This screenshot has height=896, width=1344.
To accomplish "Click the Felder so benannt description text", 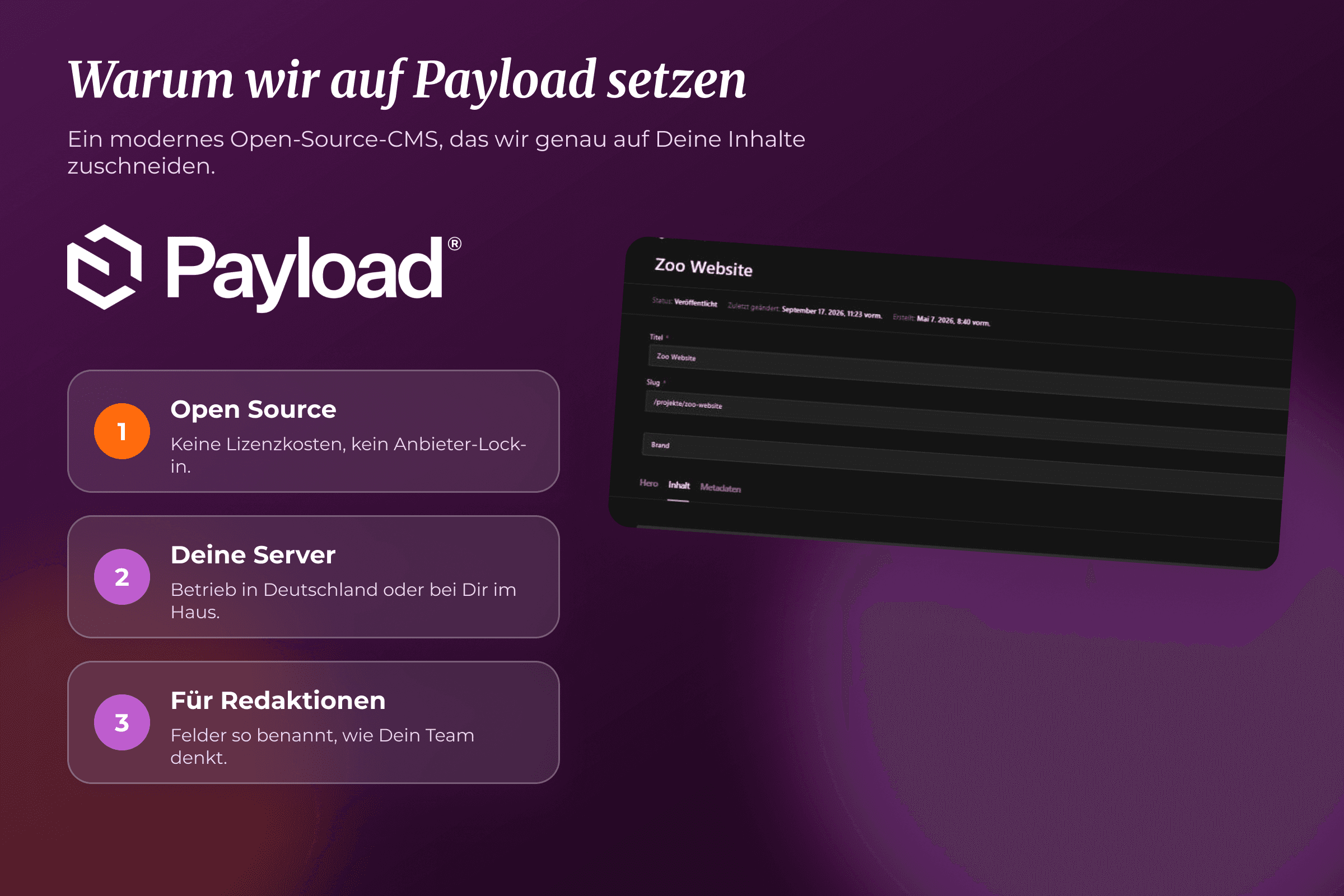I will pyautogui.click(x=323, y=746).
